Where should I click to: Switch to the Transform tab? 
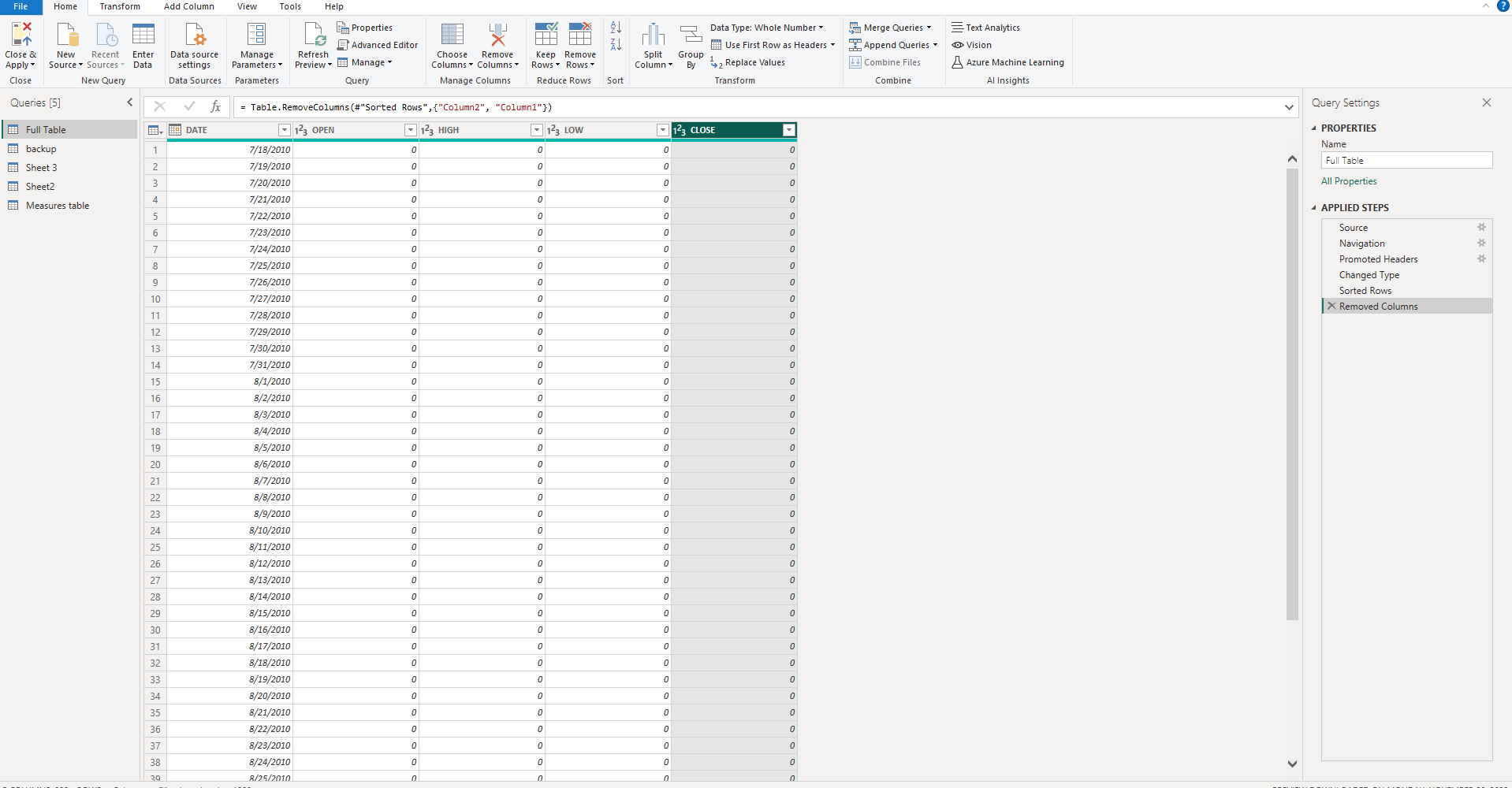point(120,6)
